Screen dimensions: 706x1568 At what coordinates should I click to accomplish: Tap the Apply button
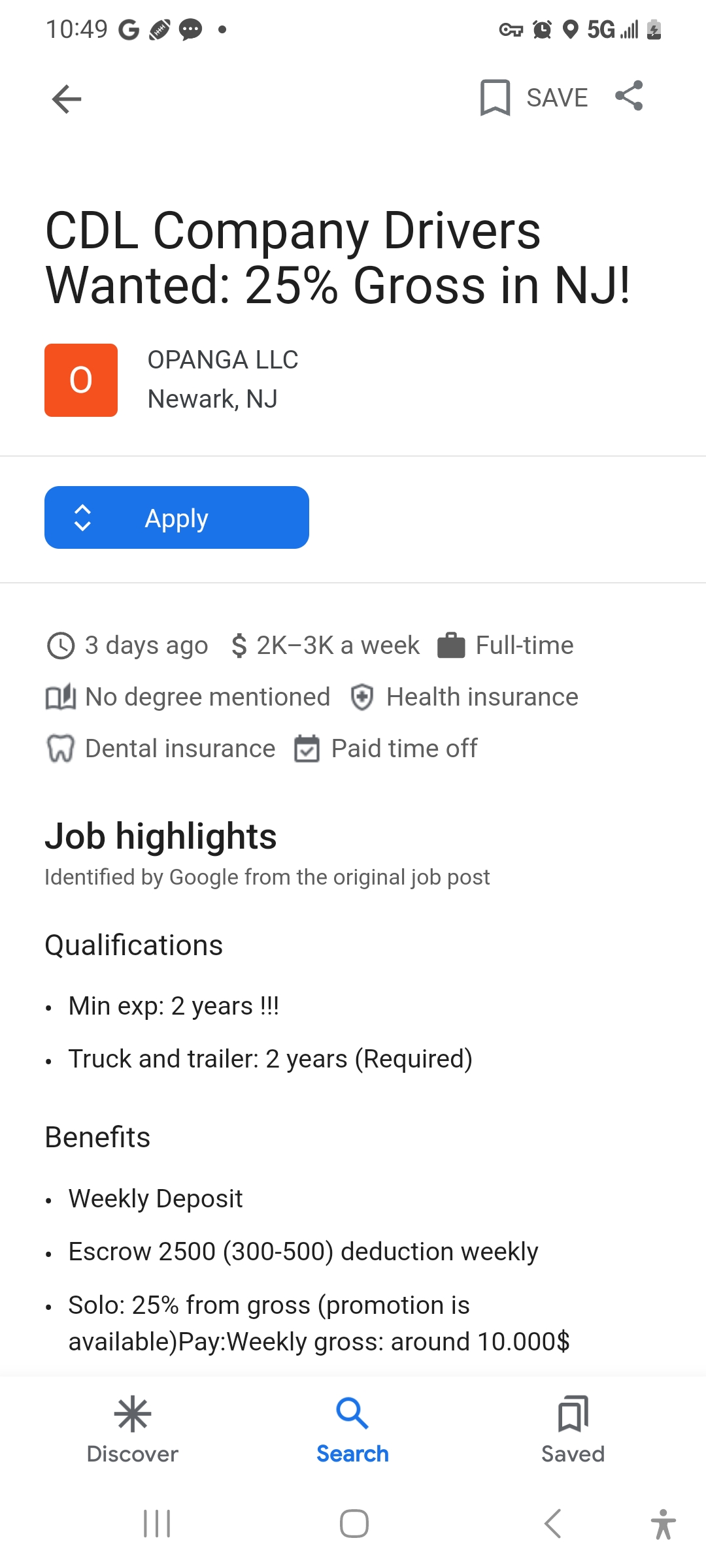click(x=176, y=517)
